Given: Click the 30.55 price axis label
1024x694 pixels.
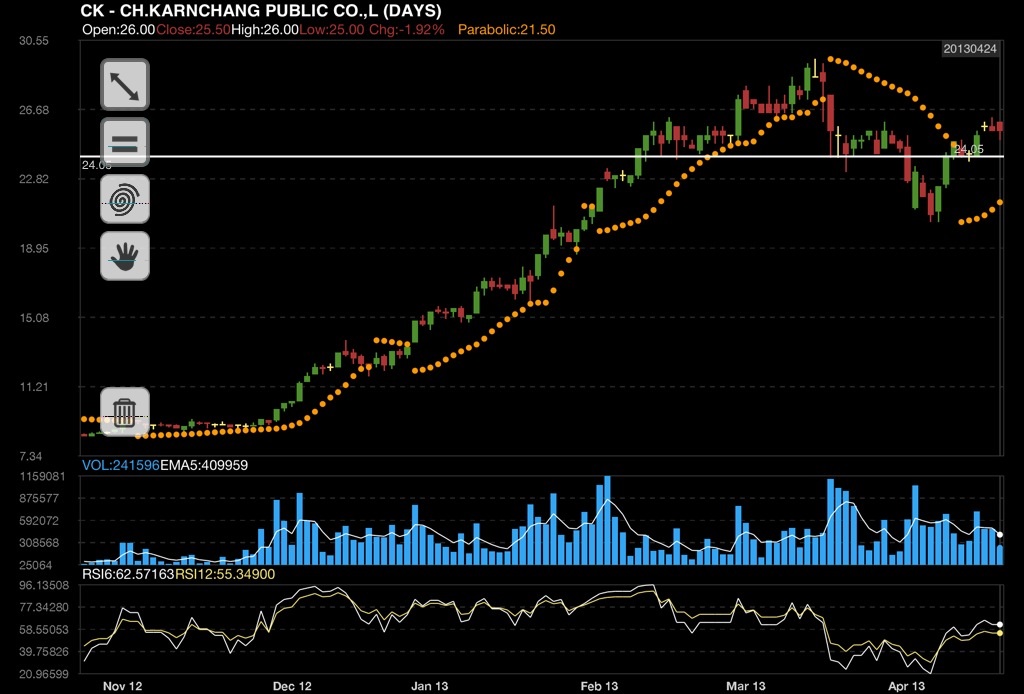Looking at the screenshot, I should tap(34, 40).
